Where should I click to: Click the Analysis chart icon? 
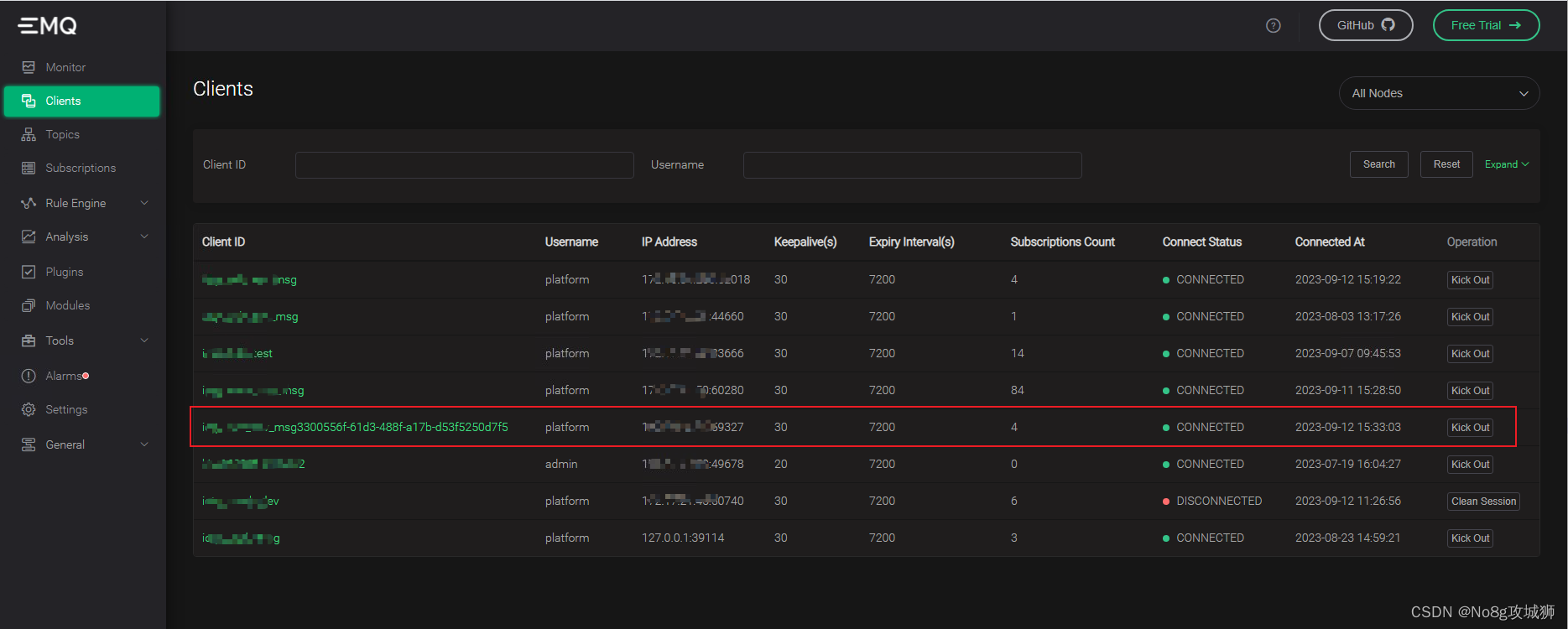coord(29,237)
